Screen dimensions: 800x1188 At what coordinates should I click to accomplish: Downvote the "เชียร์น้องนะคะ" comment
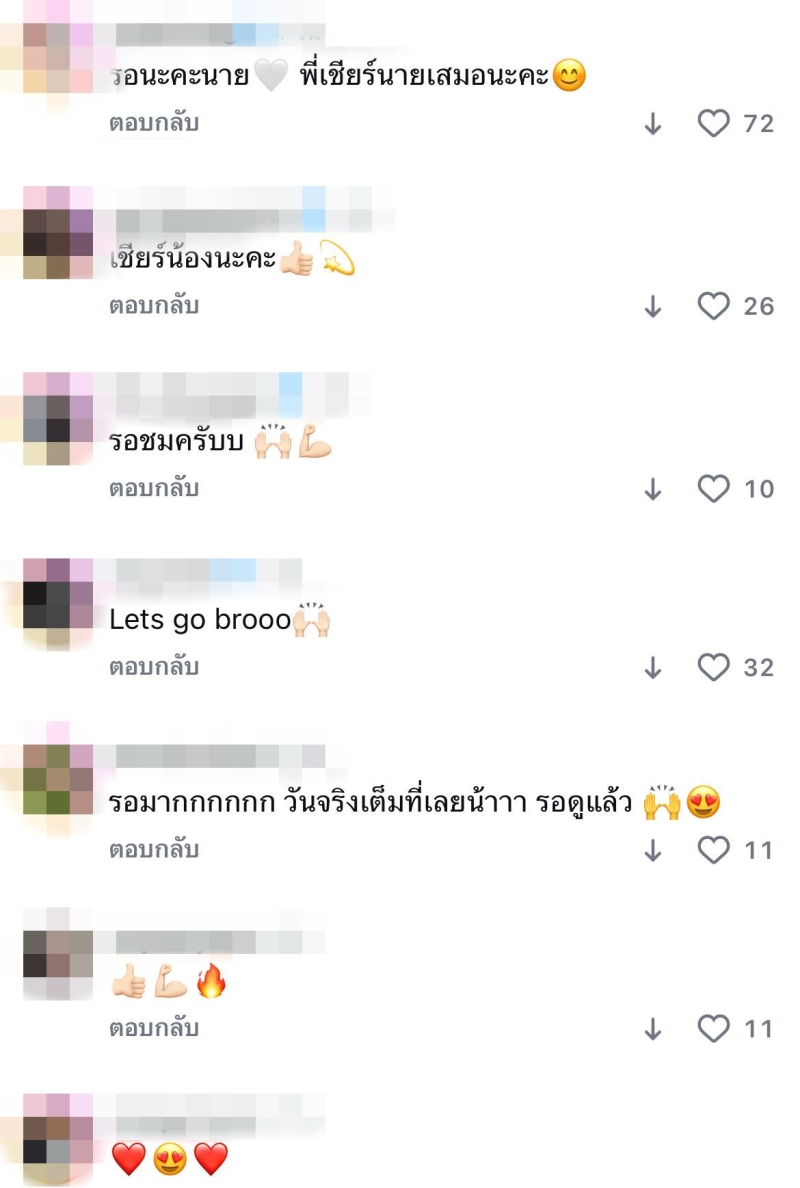tap(653, 306)
